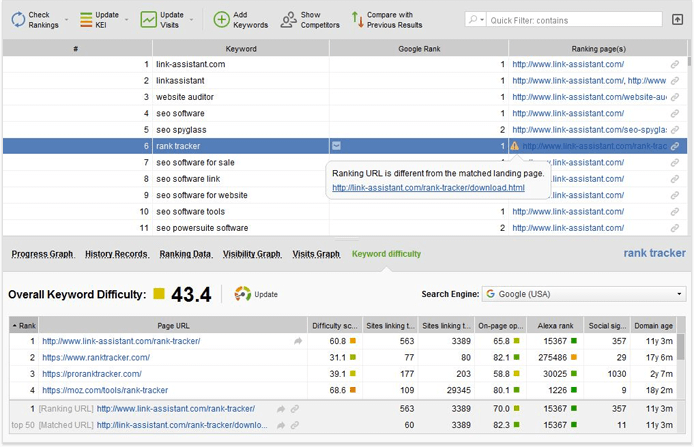Switch to the Keyword difficulty tab
The width and height of the screenshot is (694, 447).
(x=386, y=254)
